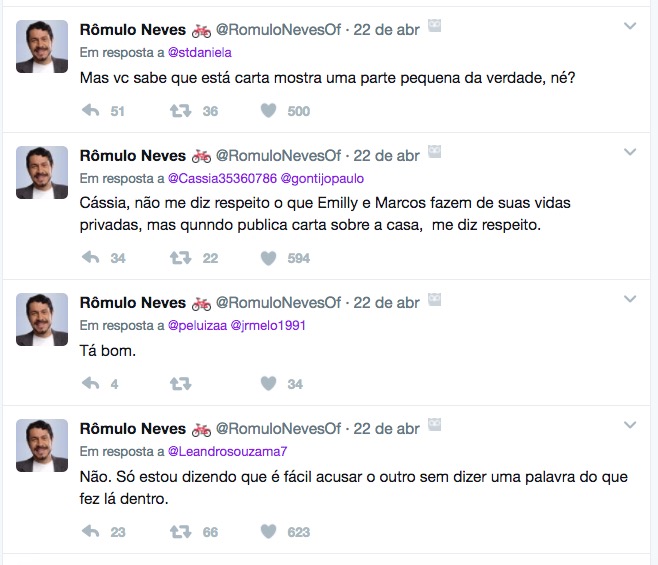Screen dimensions: 658x565
Task: Retweet the tweet with 36 retweets
Action: (x=180, y=111)
